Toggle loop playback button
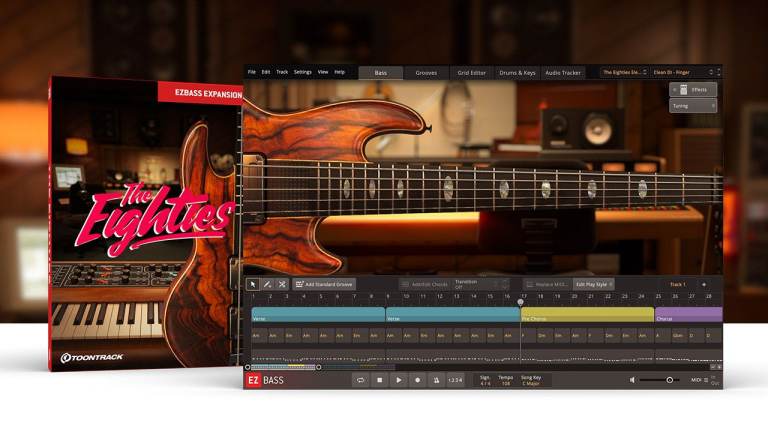 point(360,380)
